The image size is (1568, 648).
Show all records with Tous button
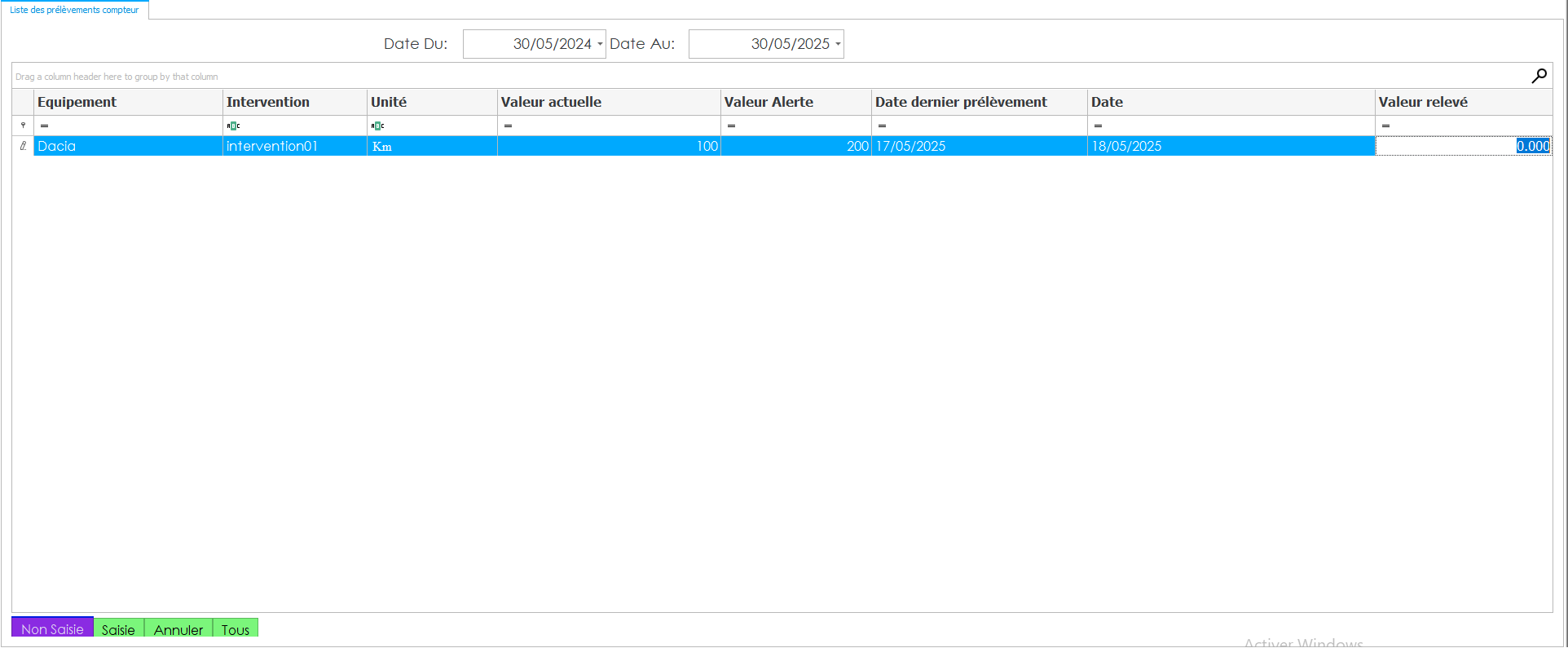click(235, 629)
